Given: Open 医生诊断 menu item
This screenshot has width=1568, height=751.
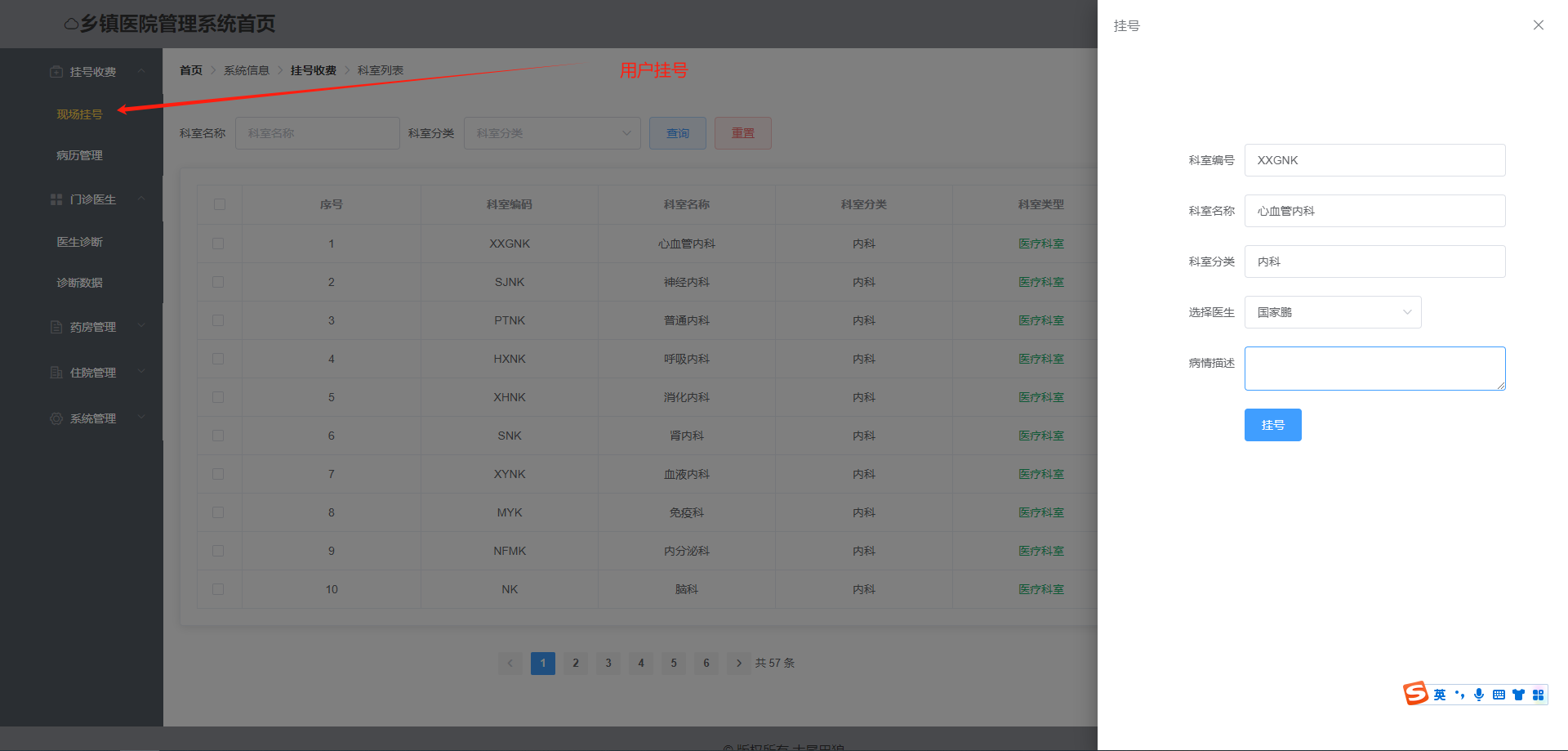Looking at the screenshot, I should (79, 242).
